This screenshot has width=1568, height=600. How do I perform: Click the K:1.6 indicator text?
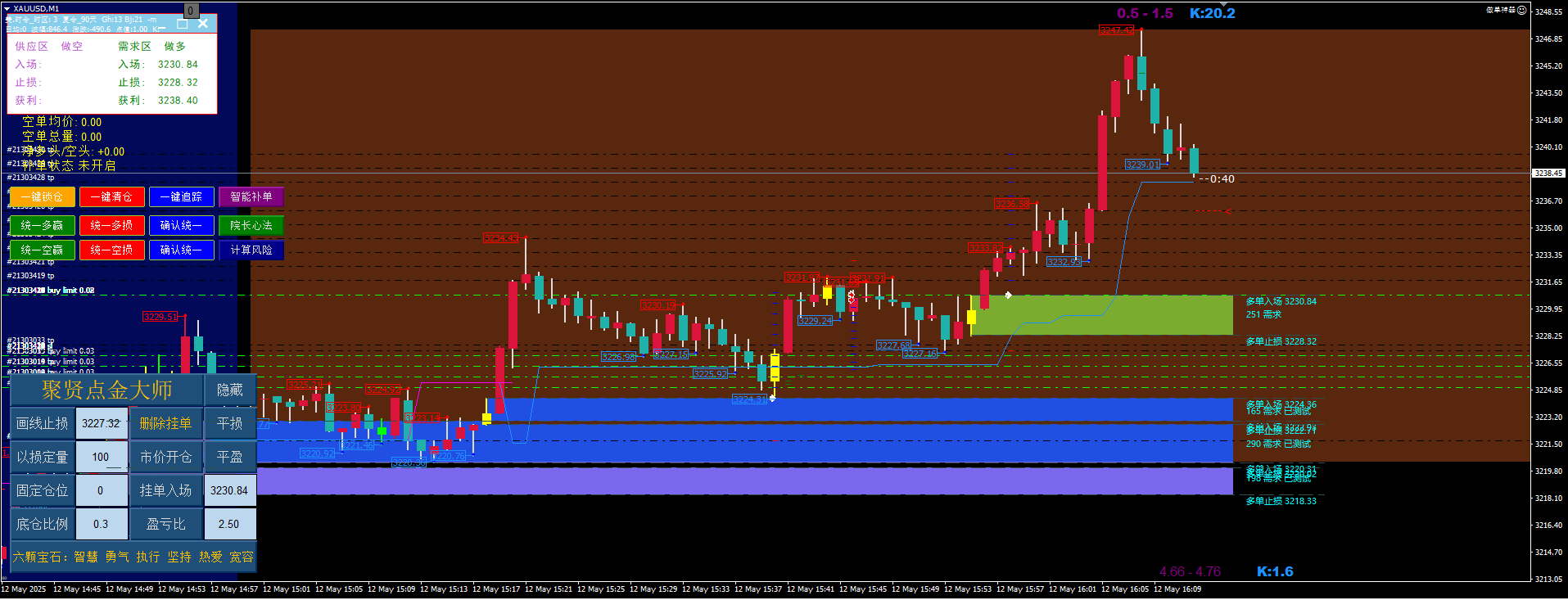point(1275,571)
